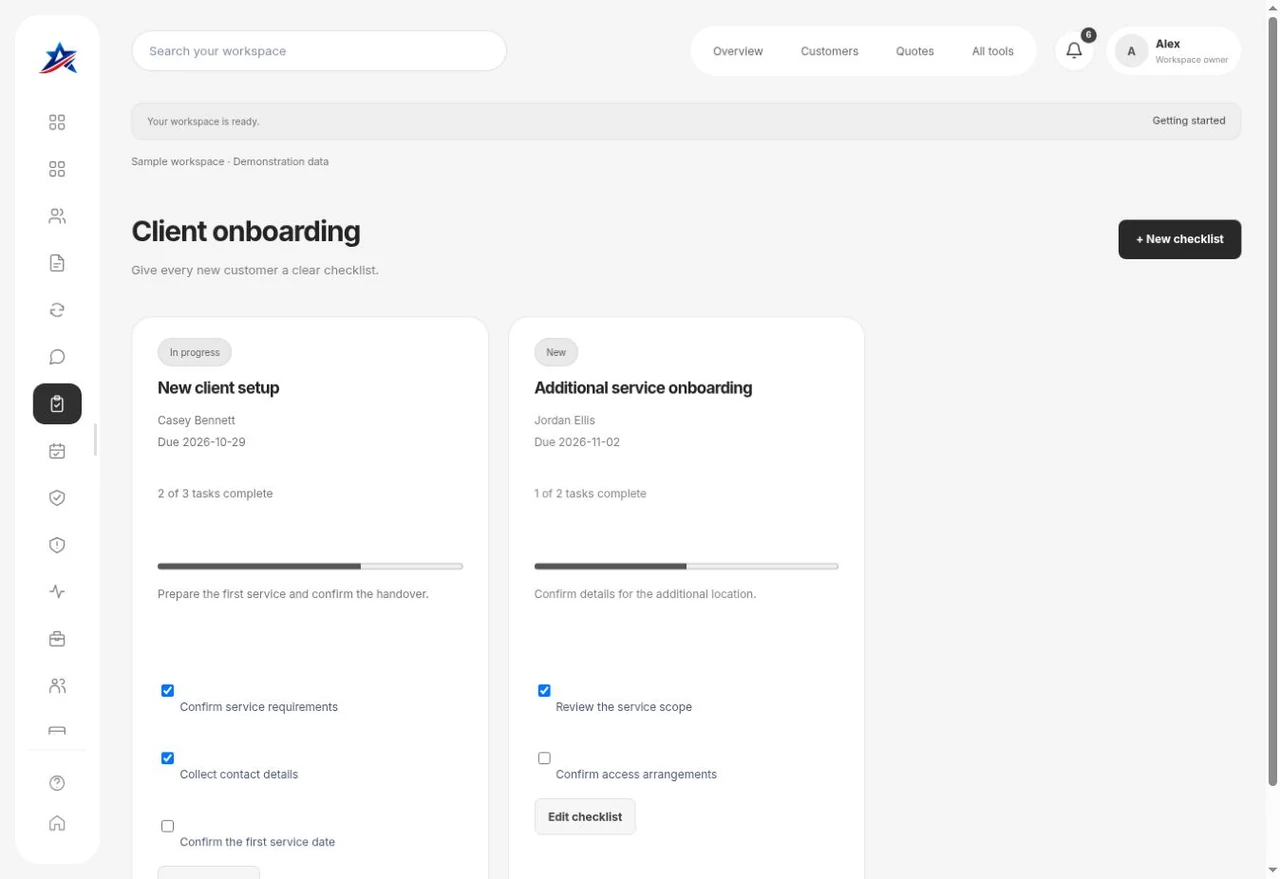Click the circular sync arrows sidebar icon

57,310
